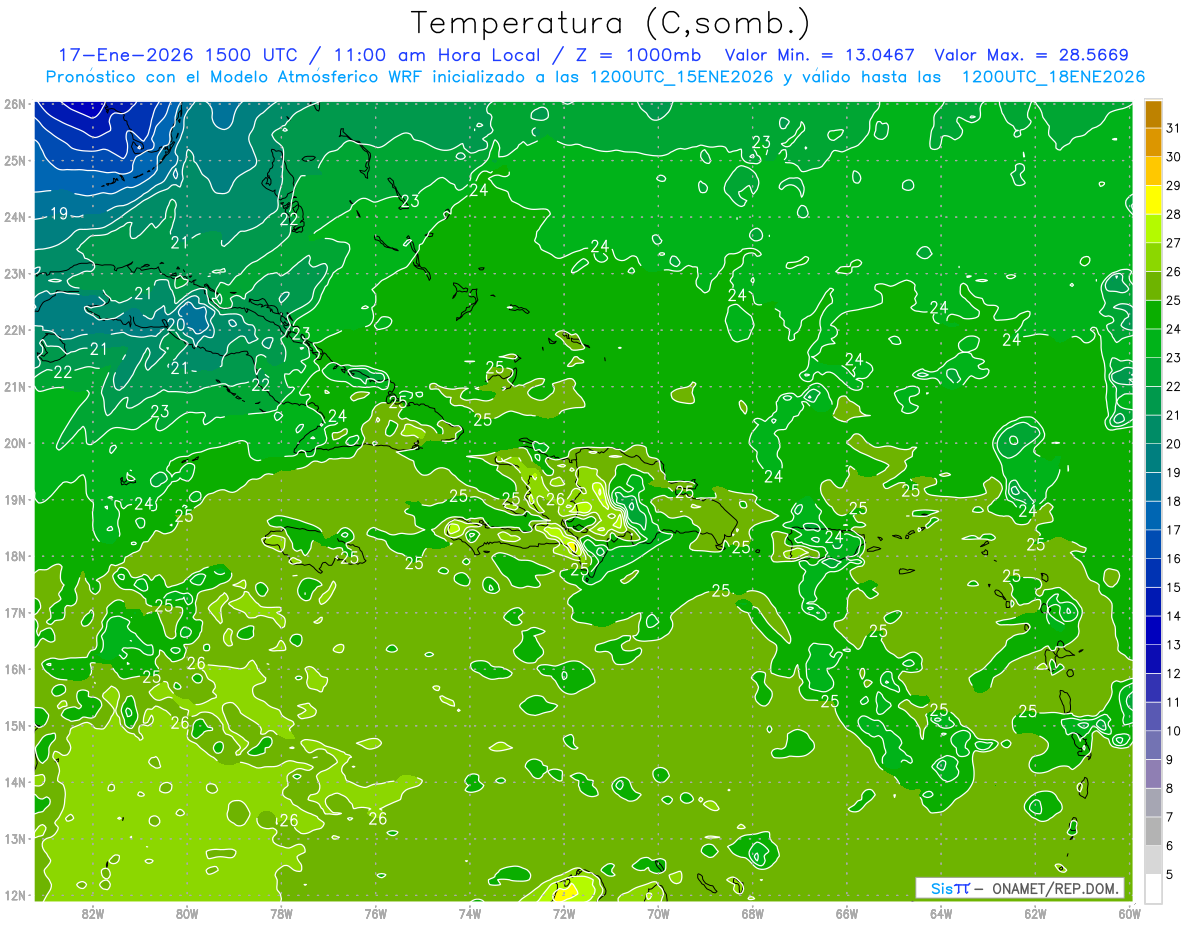Click the "Temperatura (C,somb.)" chart title
1200x927 pixels.
[610, 23]
